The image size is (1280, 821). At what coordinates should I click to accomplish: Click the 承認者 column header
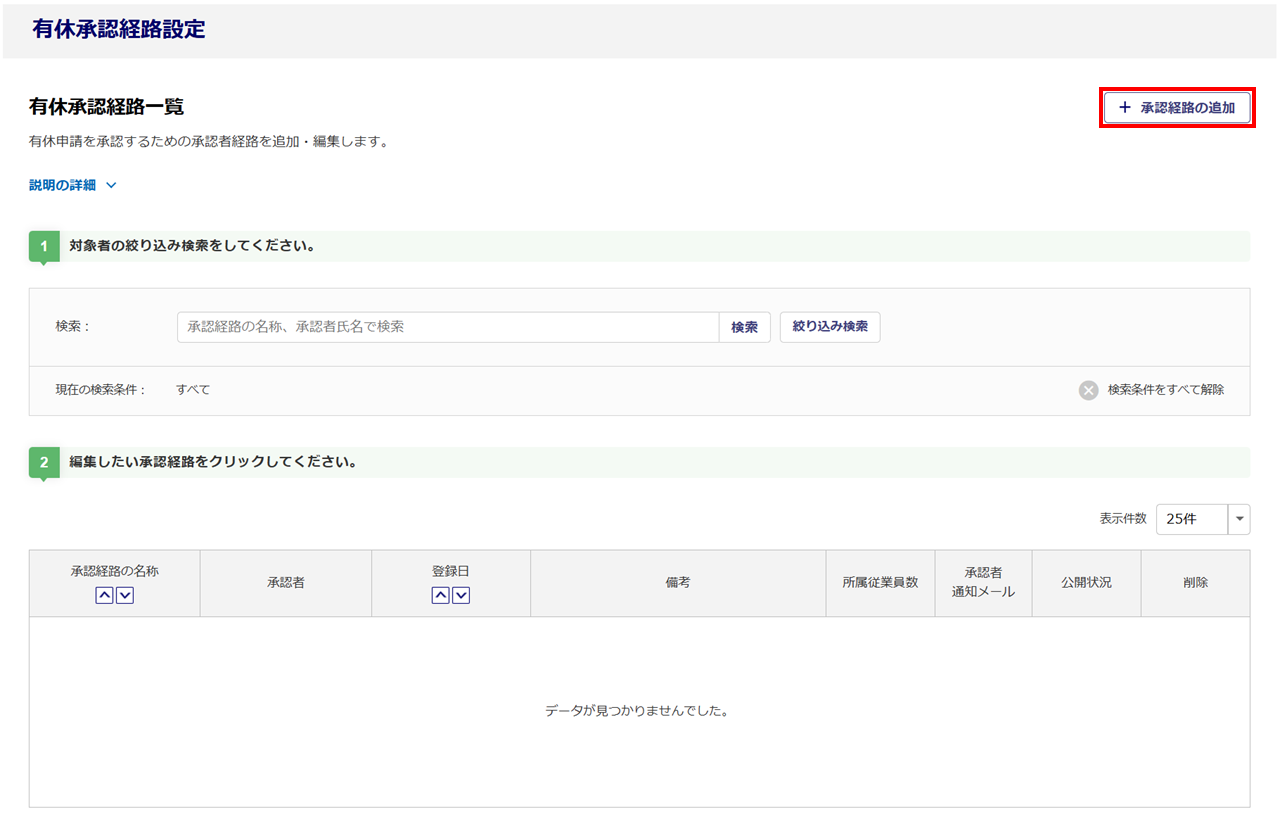286,582
